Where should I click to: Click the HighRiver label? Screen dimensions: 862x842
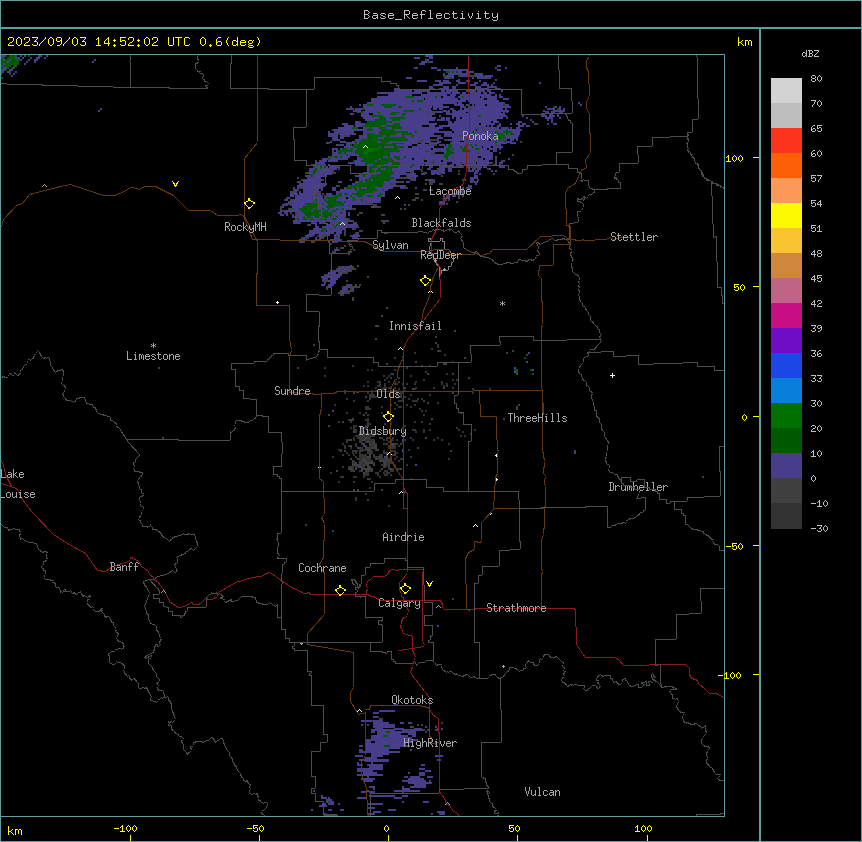pyautogui.click(x=430, y=743)
